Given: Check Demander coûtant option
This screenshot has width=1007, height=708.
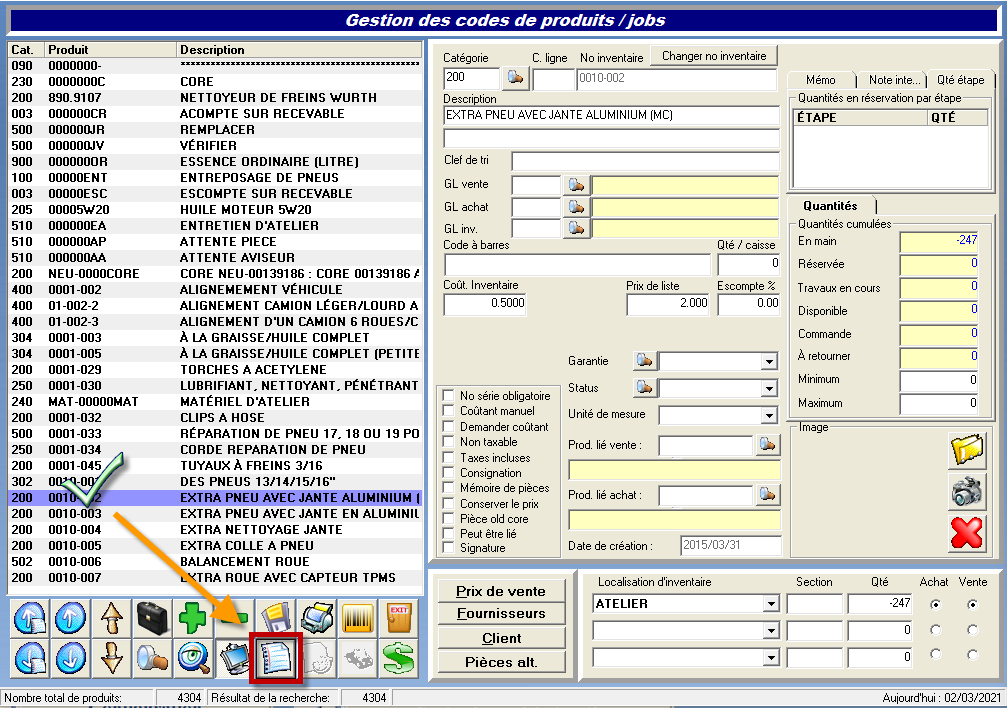Looking at the screenshot, I should click(449, 426).
